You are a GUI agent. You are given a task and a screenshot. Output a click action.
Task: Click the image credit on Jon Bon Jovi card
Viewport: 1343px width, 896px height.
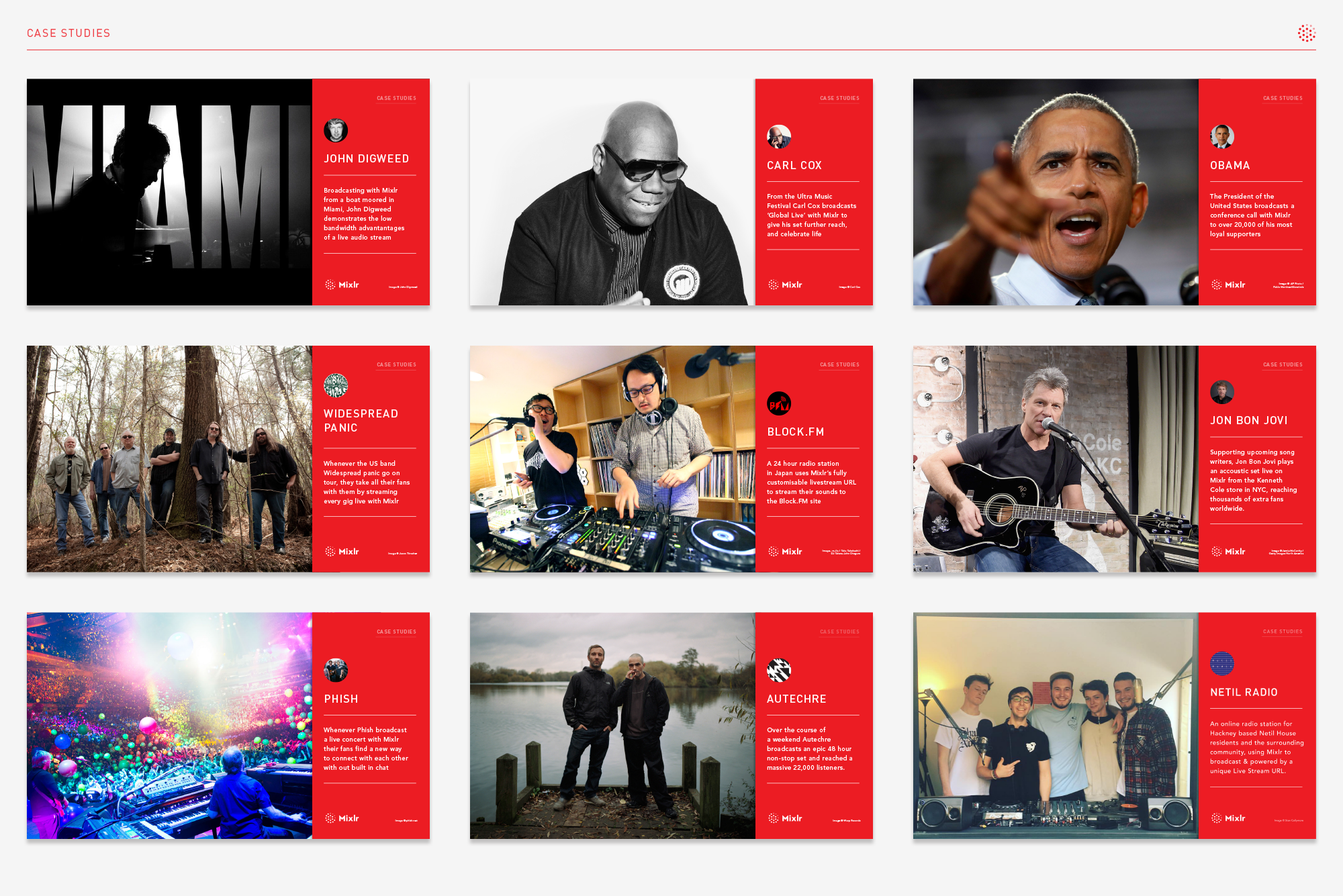[x=1287, y=552]
